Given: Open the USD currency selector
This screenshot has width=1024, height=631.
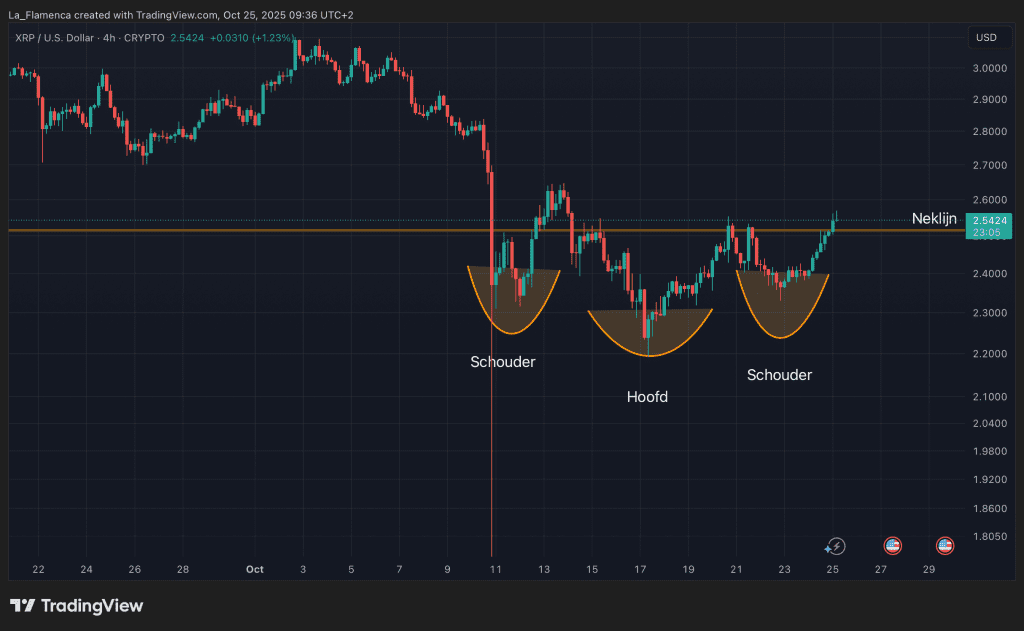Looking at the screenshot, I should [986, 38].
